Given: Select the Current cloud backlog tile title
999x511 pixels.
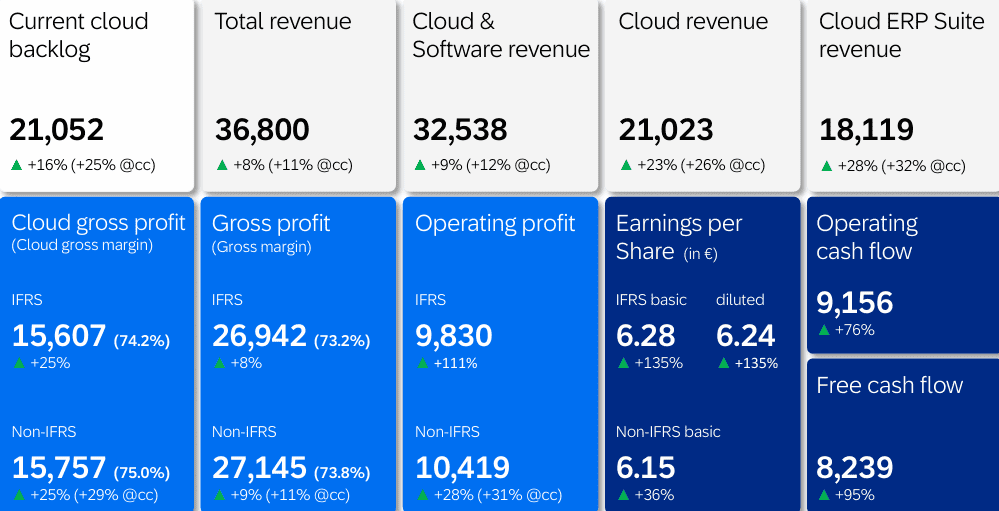Looking at the screenshot, I should point(78,36).
